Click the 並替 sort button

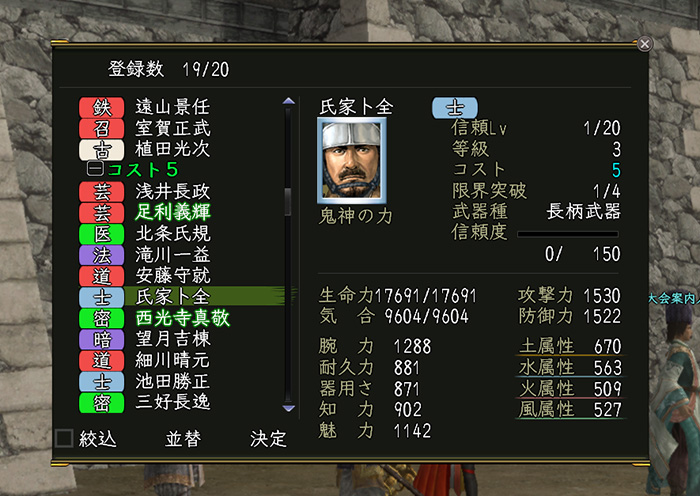click(183, 439)
